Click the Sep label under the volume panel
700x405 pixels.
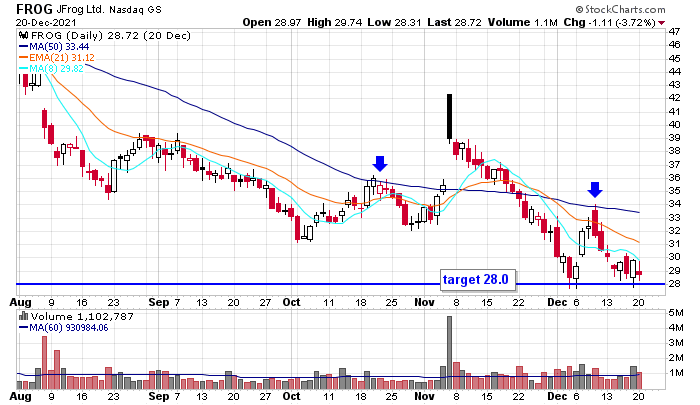pyautogui.click(x=158, y=396)
